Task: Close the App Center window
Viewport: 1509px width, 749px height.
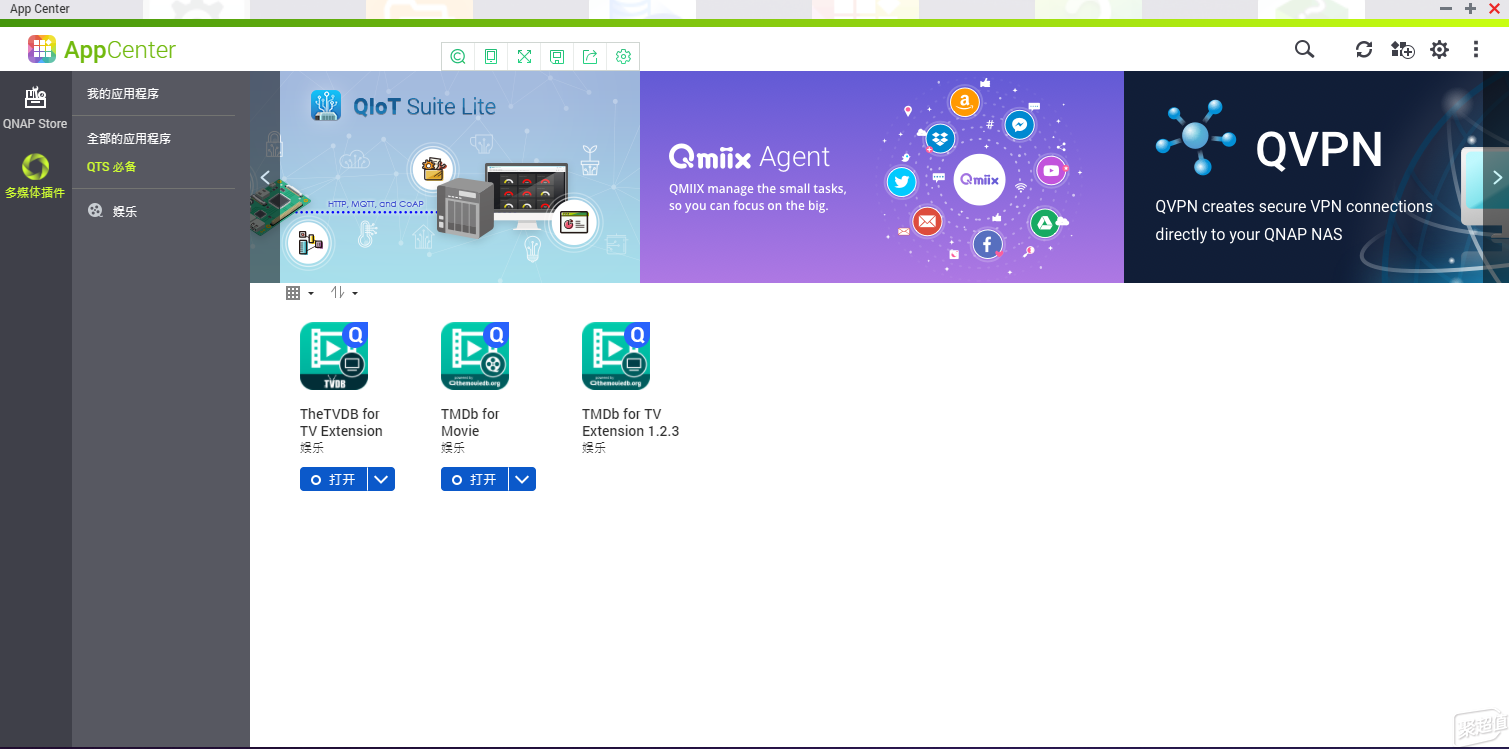Action: [1495, 8]
